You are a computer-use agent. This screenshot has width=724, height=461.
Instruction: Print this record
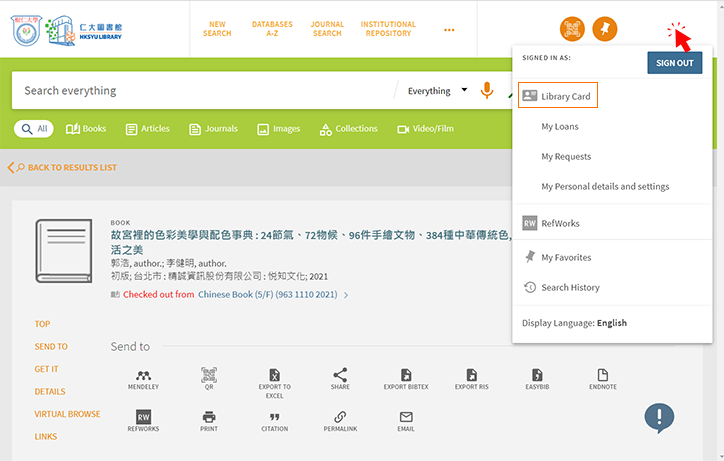pyautogui.click(x=209, y=419)
